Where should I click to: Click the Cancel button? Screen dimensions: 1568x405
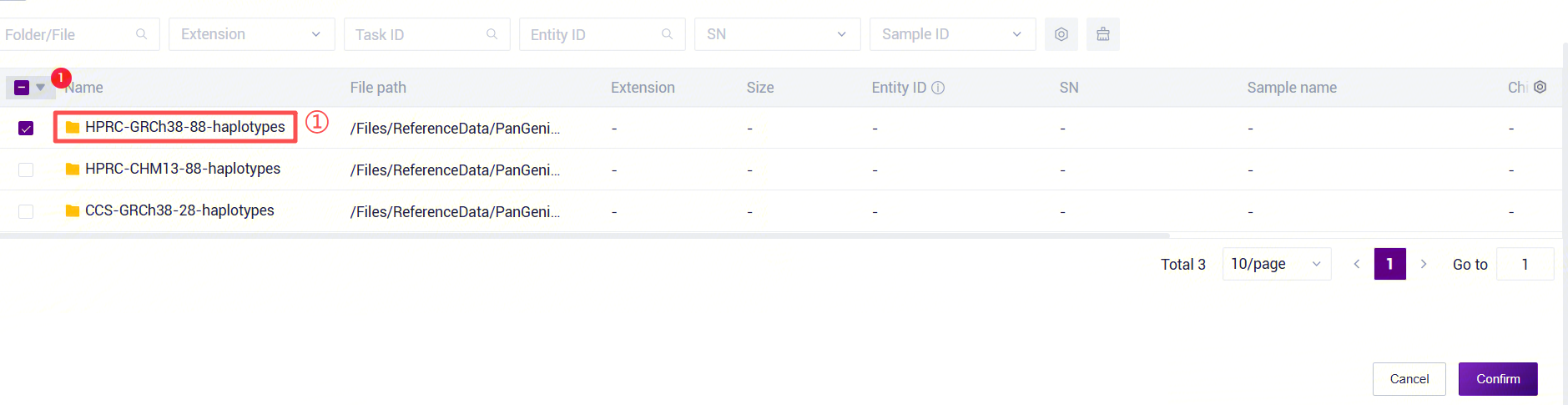1409,379
